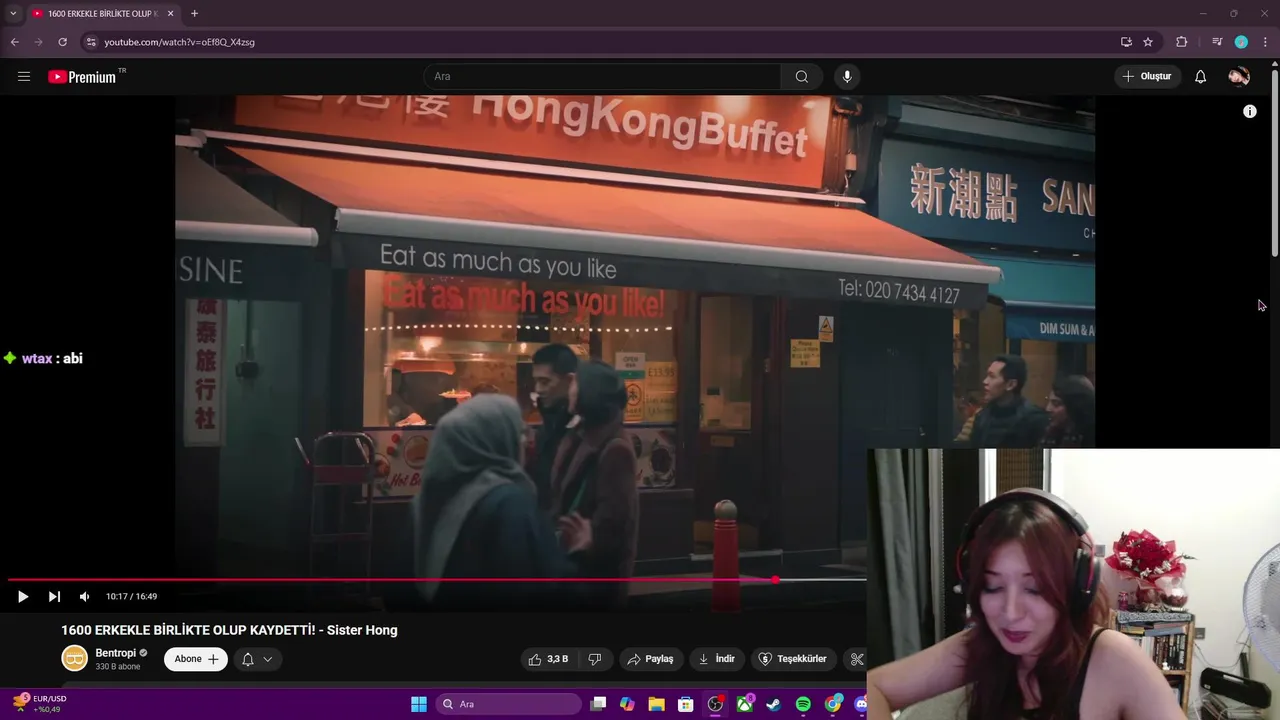Image resolution: width=1280 pixels, height=720 pixels.
Task: Open a new browser tab
Action: pos(194,14)
